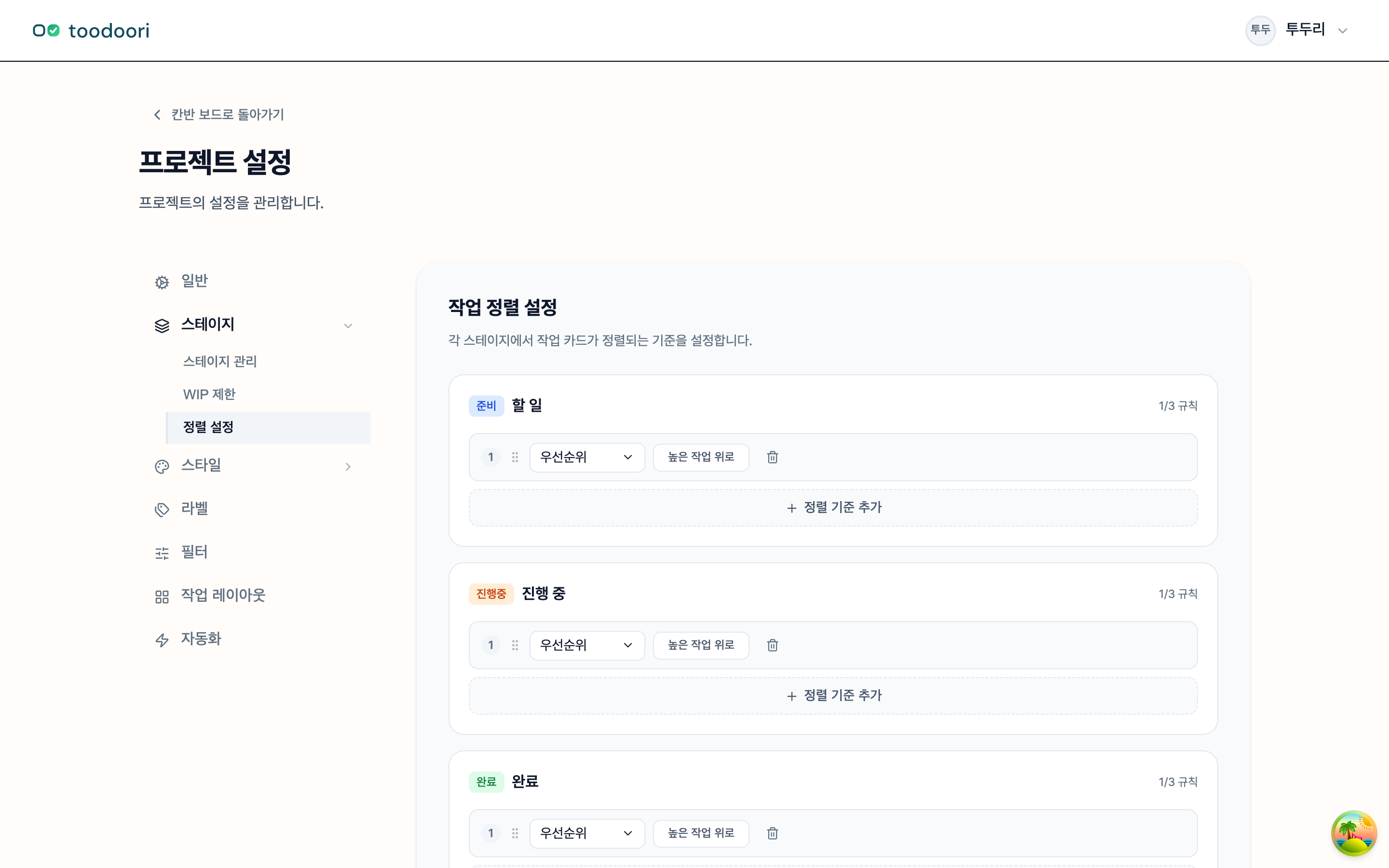Go back via 칸반 보드로 돌아가기 link
Image resolution: width=1389 pixels, height=868 pixels.
click(x=218, y=115)
